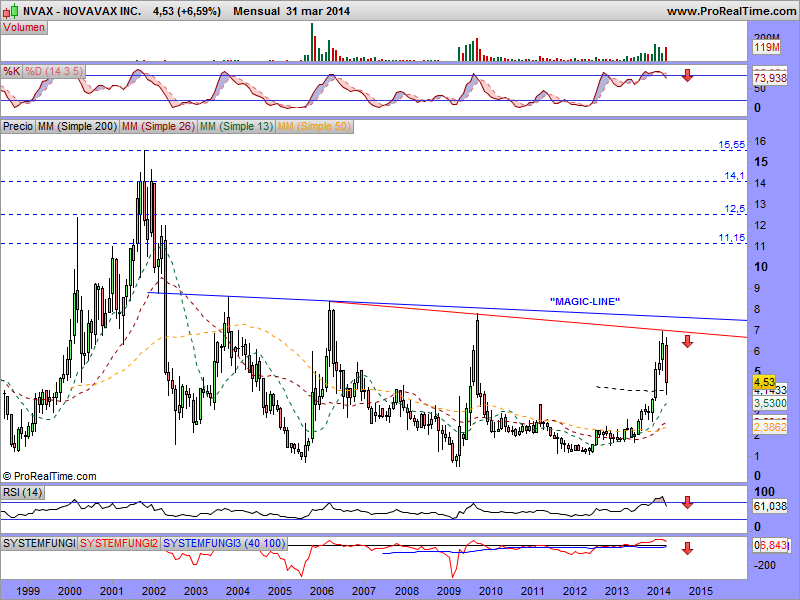Click the Mensual timeframe label
The height and width of the screenshot is (600, 800).
pyautogui.click(x=257, y=11)
